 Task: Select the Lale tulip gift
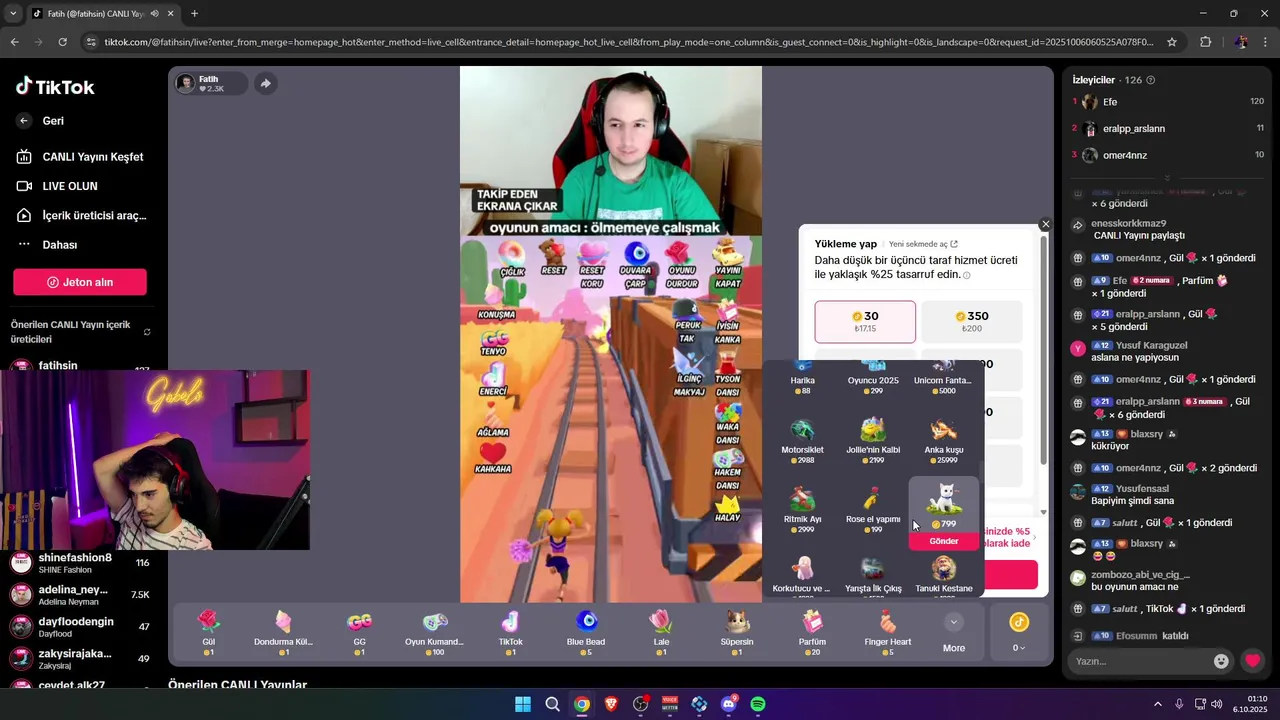tap(661, 633)
